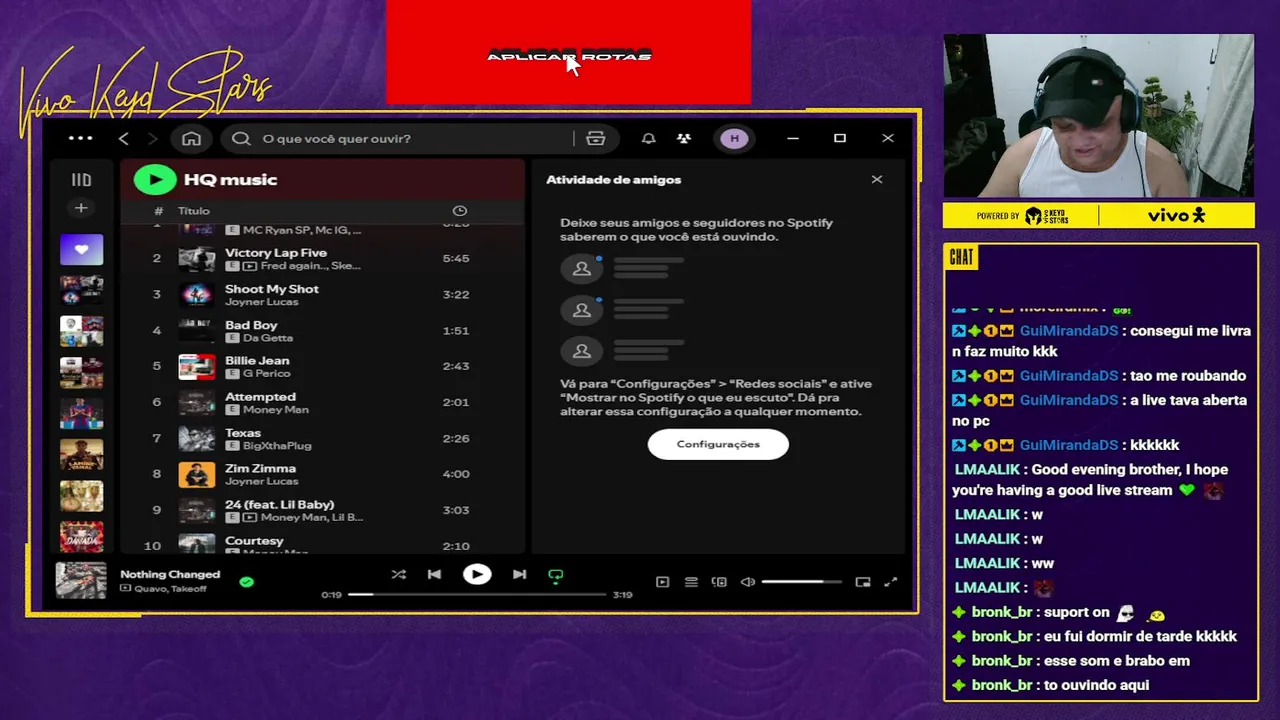Open the playback queue icon
1280x720 pixels.
pos(691,582)
